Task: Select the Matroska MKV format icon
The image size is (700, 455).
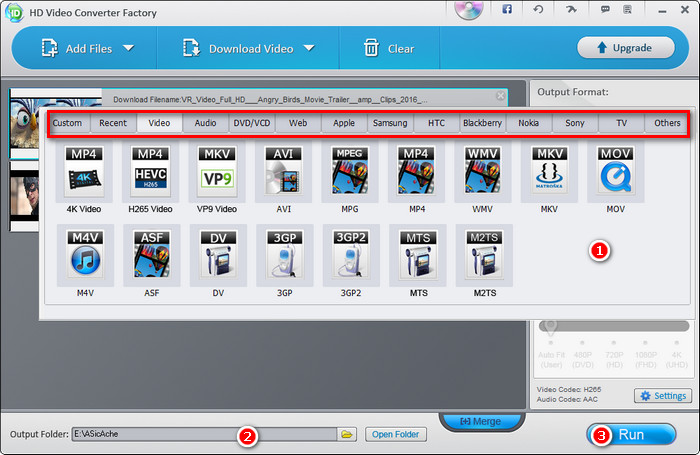Action: [549, 173]
